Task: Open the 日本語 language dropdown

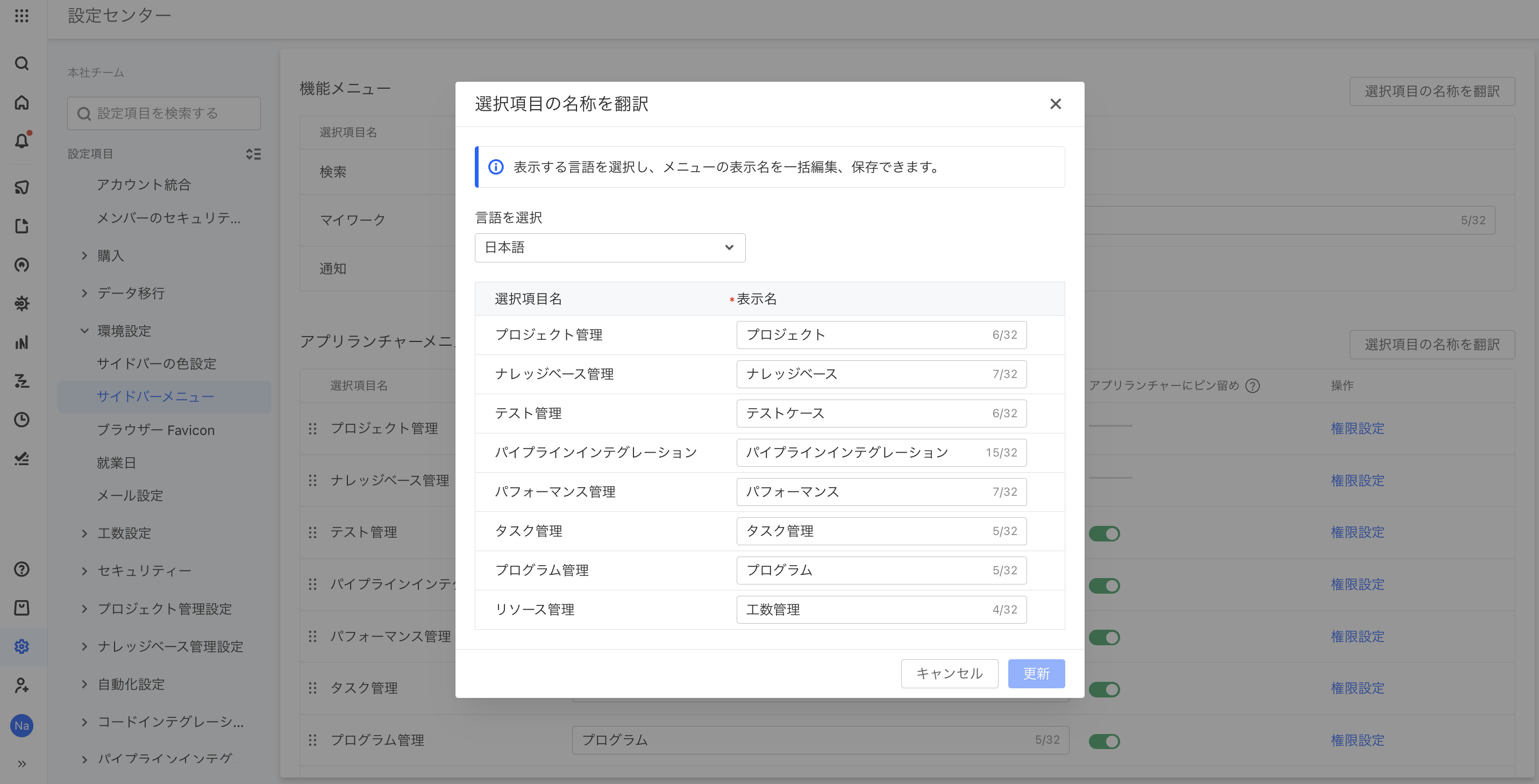Action: click(609, 247)
